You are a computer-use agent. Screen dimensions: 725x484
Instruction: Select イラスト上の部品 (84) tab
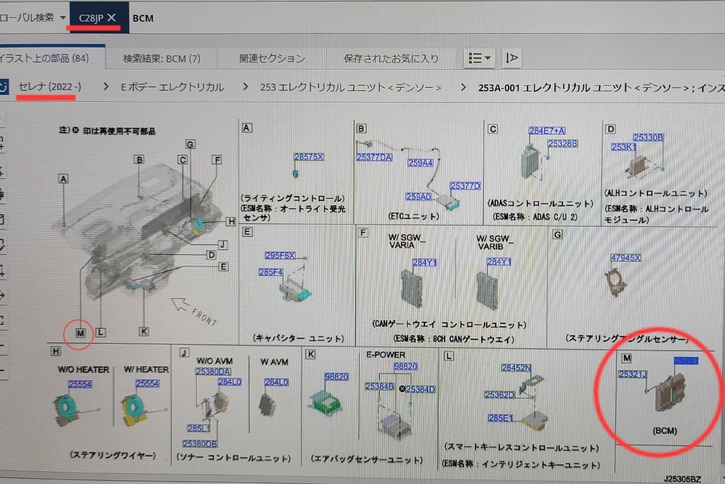[44, 58]
